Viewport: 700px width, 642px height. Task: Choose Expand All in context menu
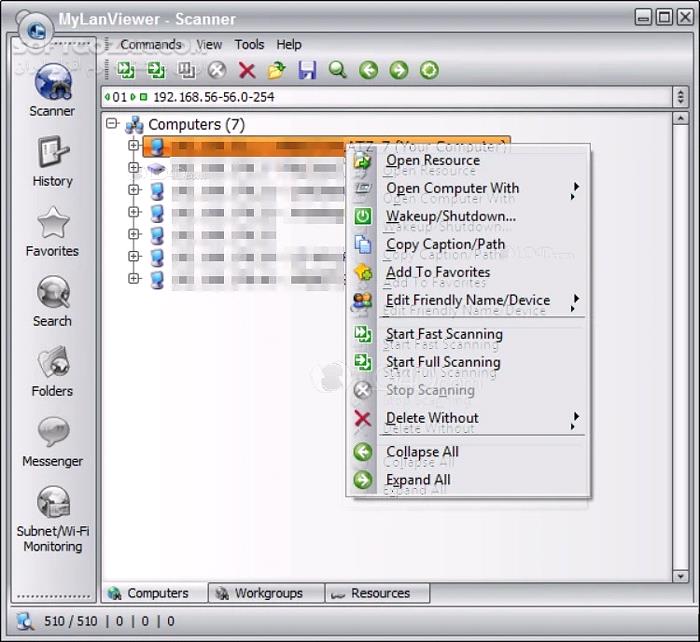(468, 480)
